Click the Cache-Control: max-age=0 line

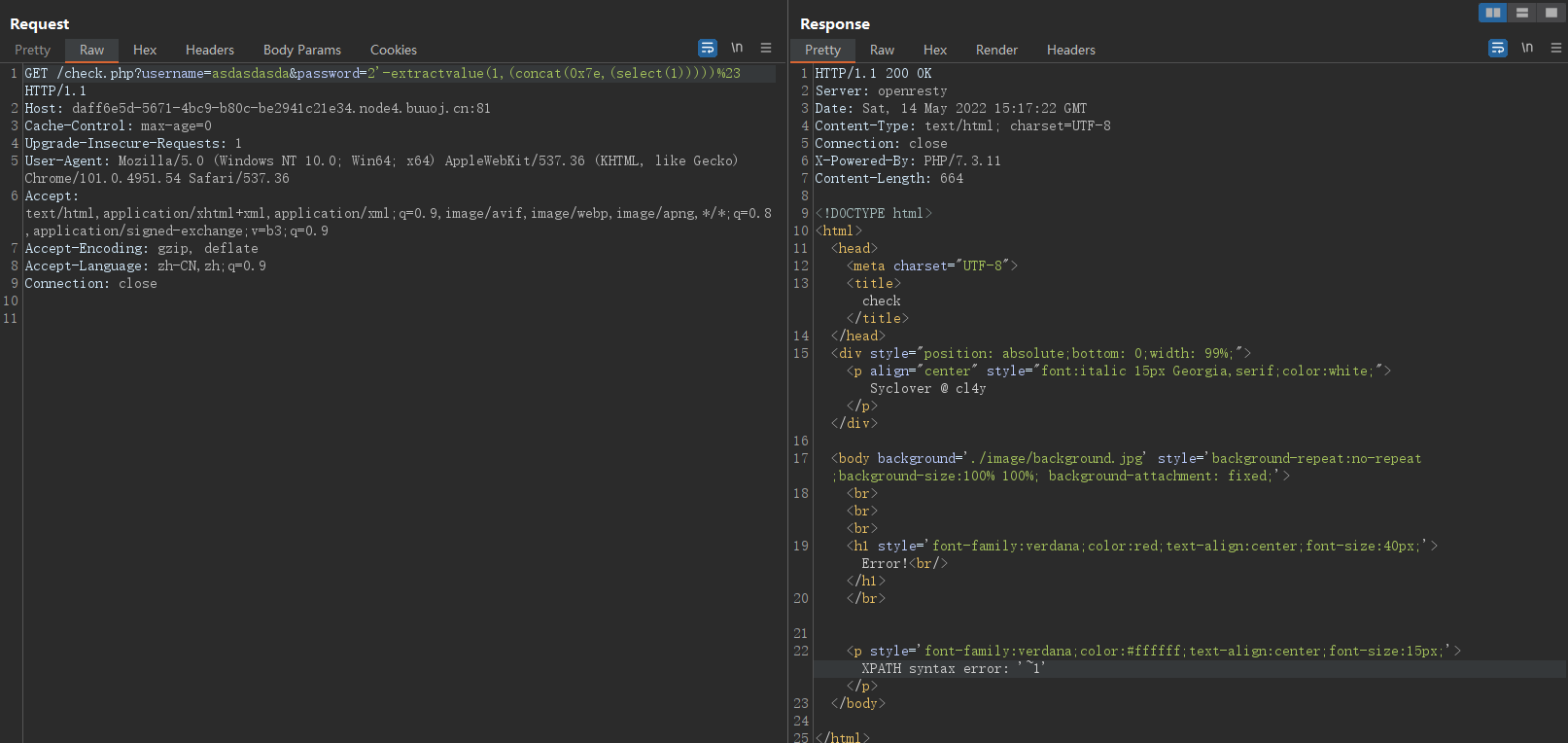(118, 125)
